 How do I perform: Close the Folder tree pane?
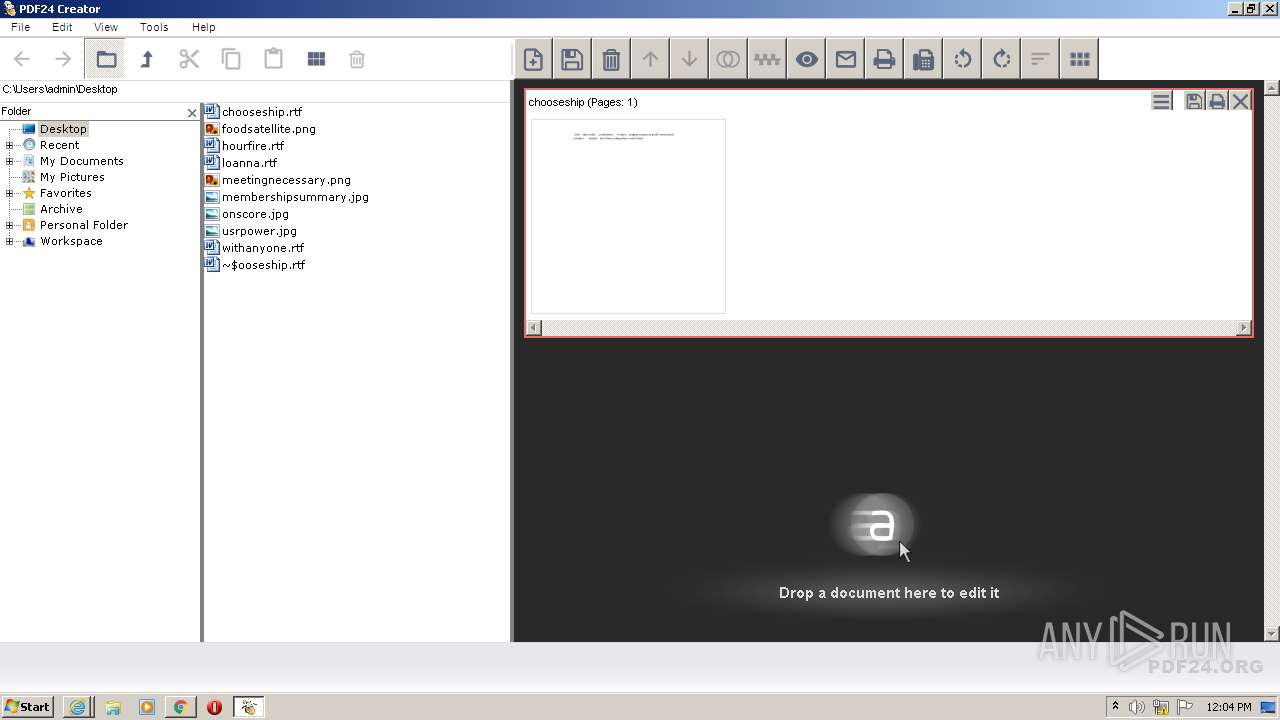point(192,113)
